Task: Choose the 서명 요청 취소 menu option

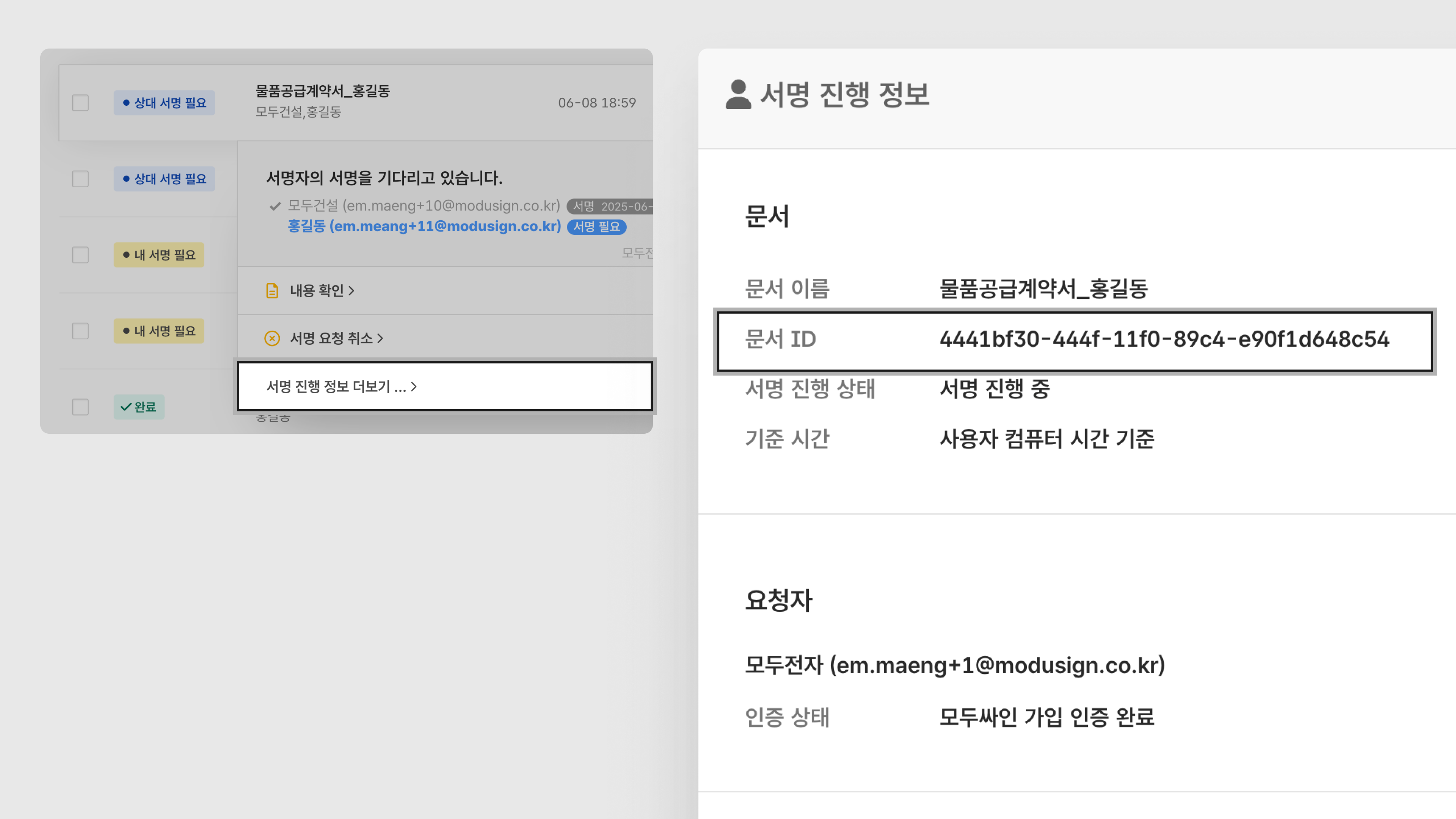Action: click(x=331, y=338)
